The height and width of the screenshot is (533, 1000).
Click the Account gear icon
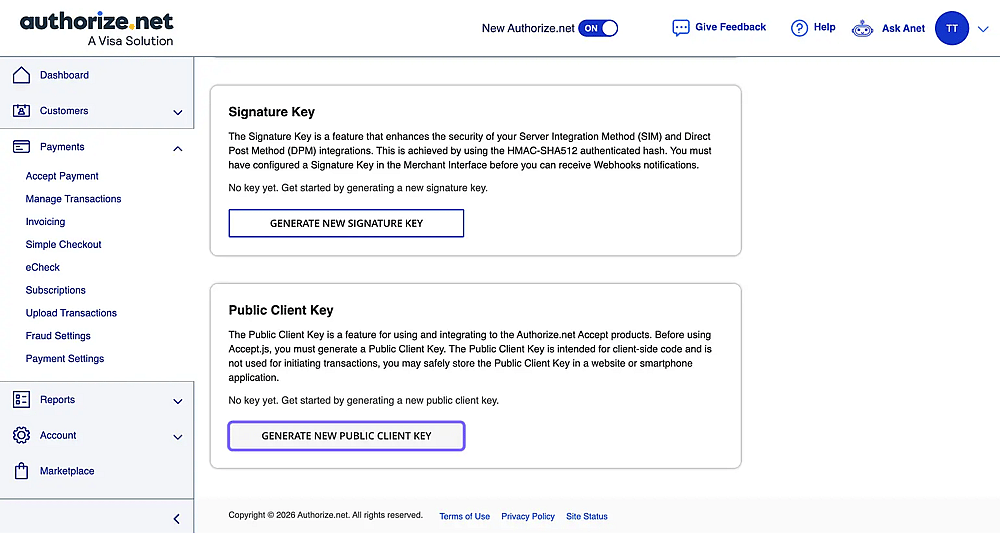click(x=21, y=435)
